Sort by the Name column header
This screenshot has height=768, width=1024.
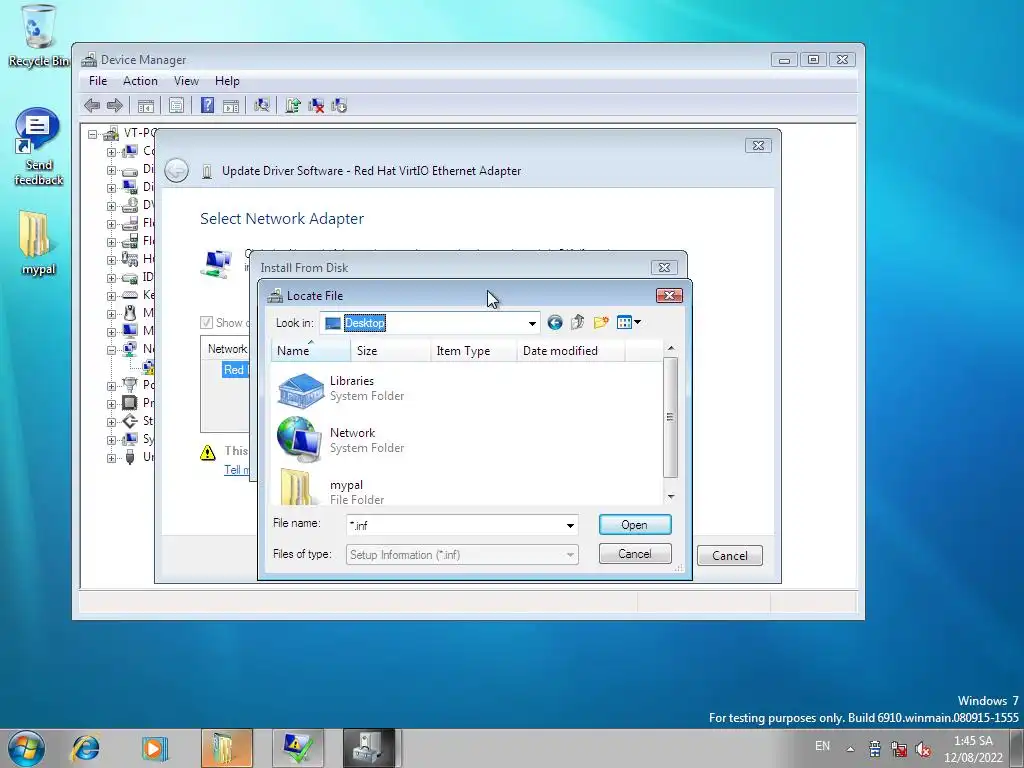(x=311, y=351)
